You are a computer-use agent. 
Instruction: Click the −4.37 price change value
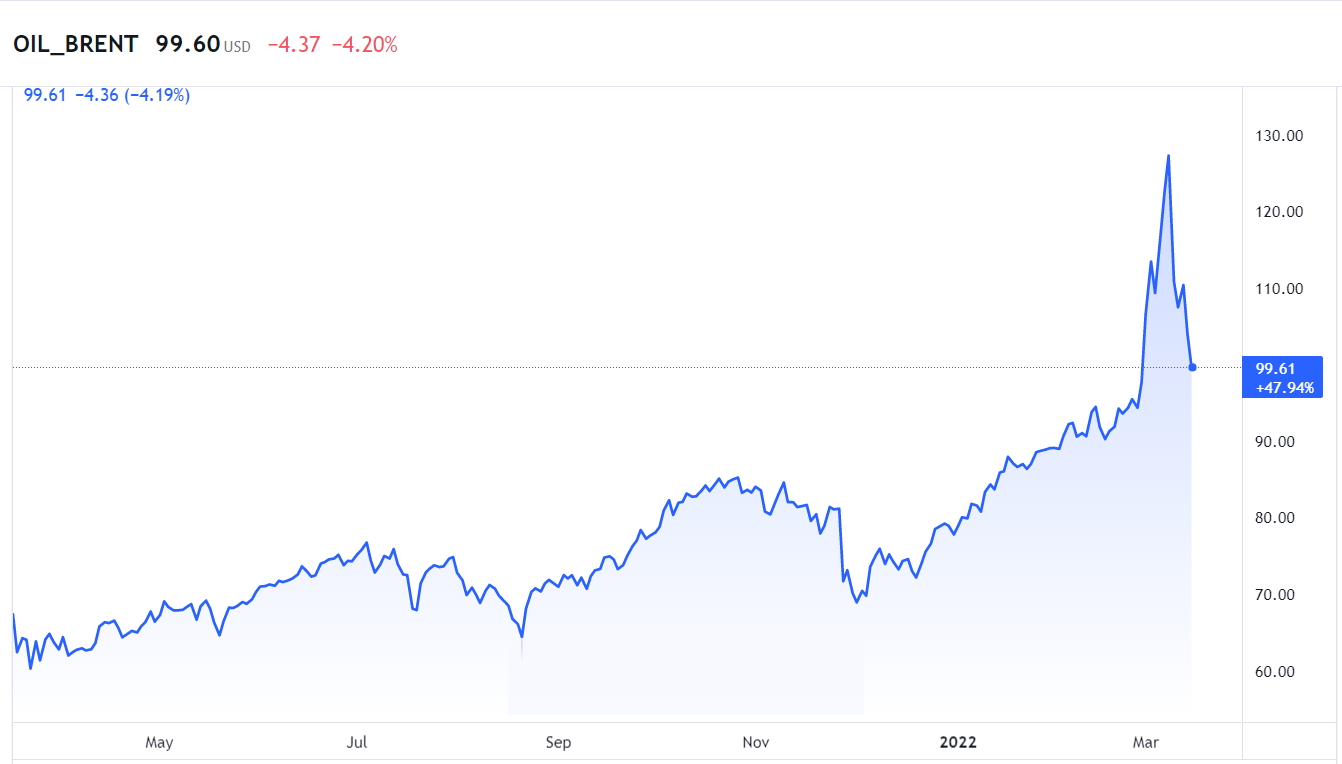pyautogui.click(x=293, y=45)
